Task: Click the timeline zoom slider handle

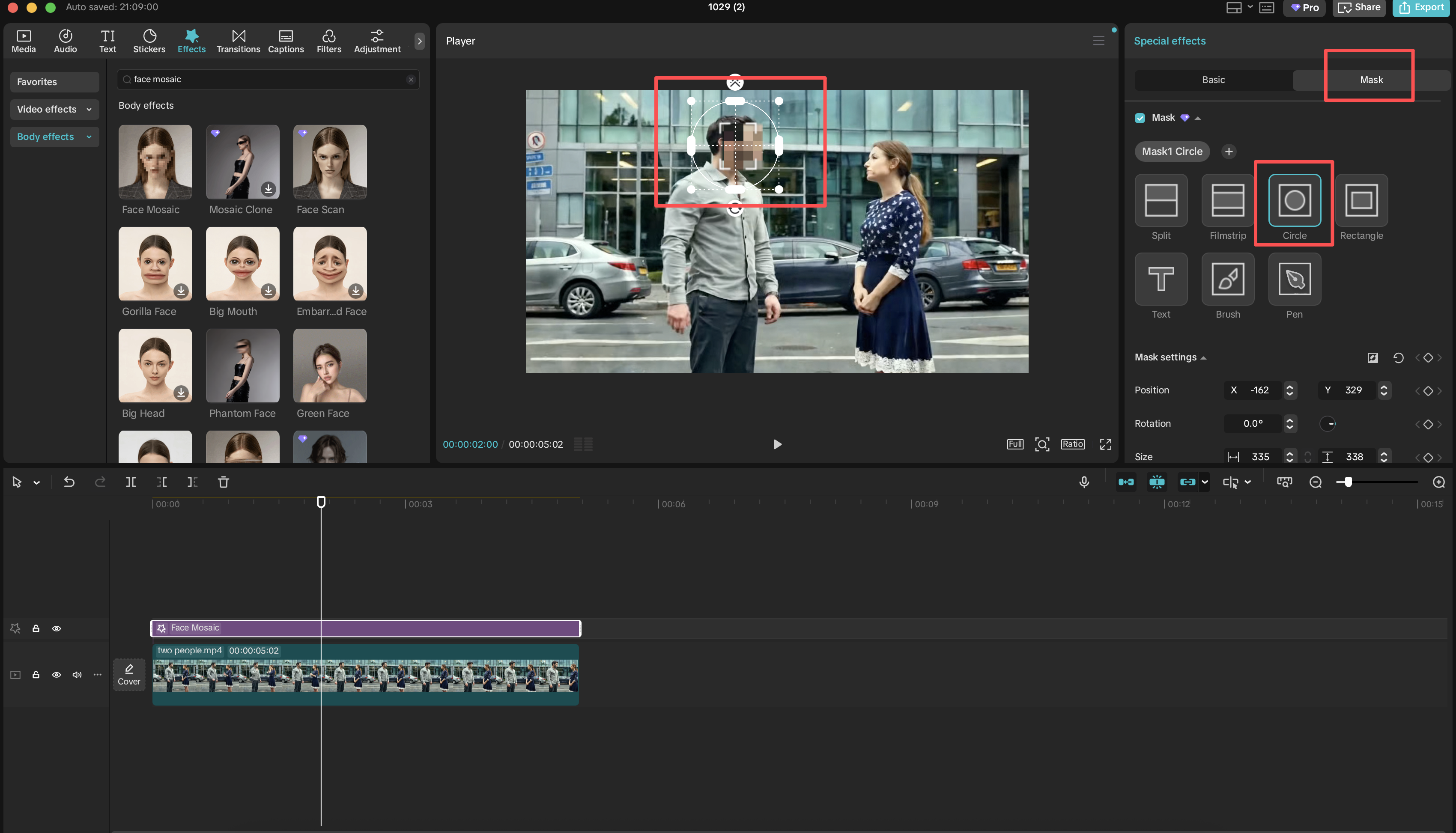Action: (x=1348, y=482)
